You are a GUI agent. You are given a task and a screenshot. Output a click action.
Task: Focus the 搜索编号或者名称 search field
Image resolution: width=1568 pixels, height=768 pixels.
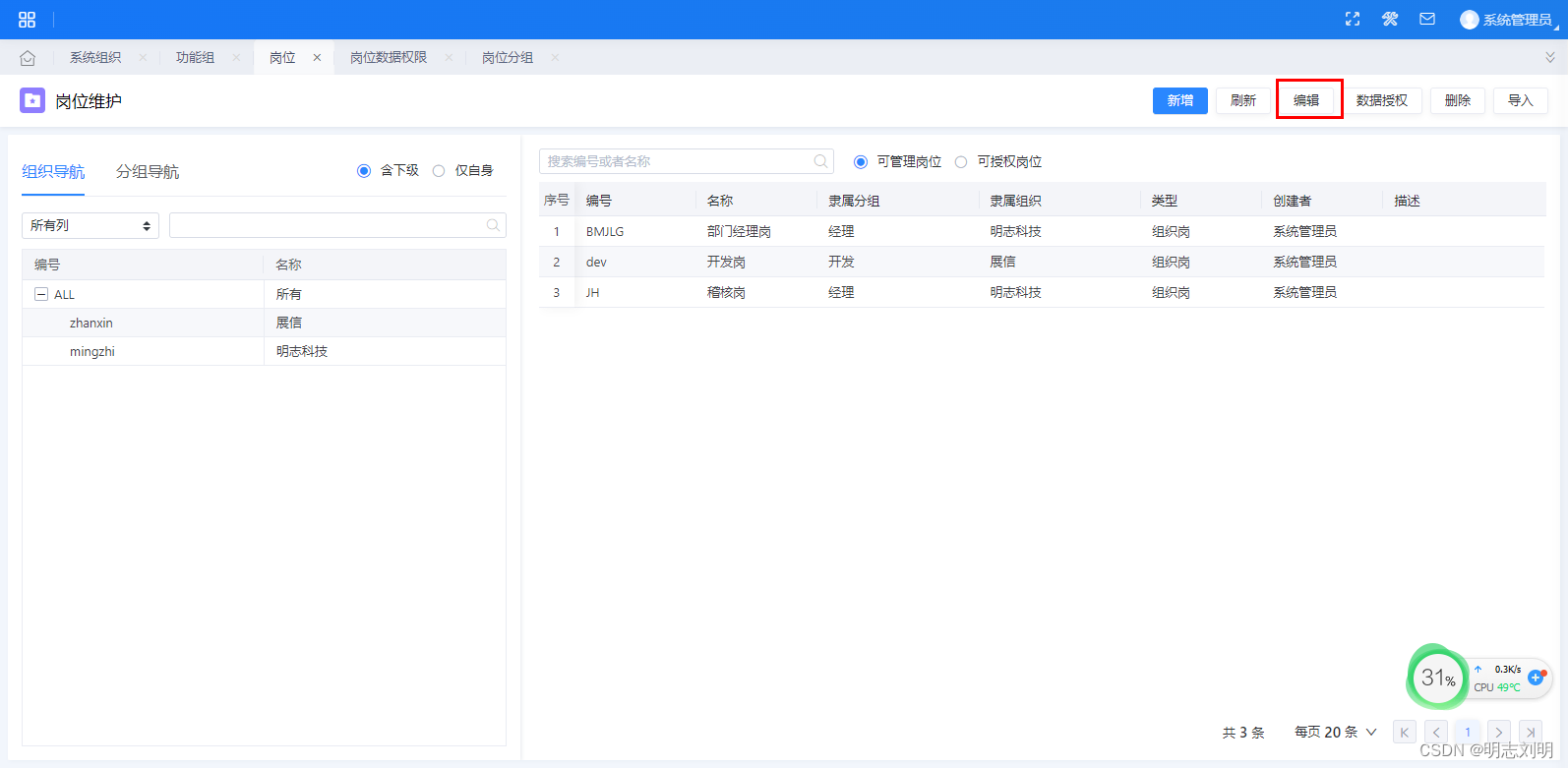click(x=687, y=161)
